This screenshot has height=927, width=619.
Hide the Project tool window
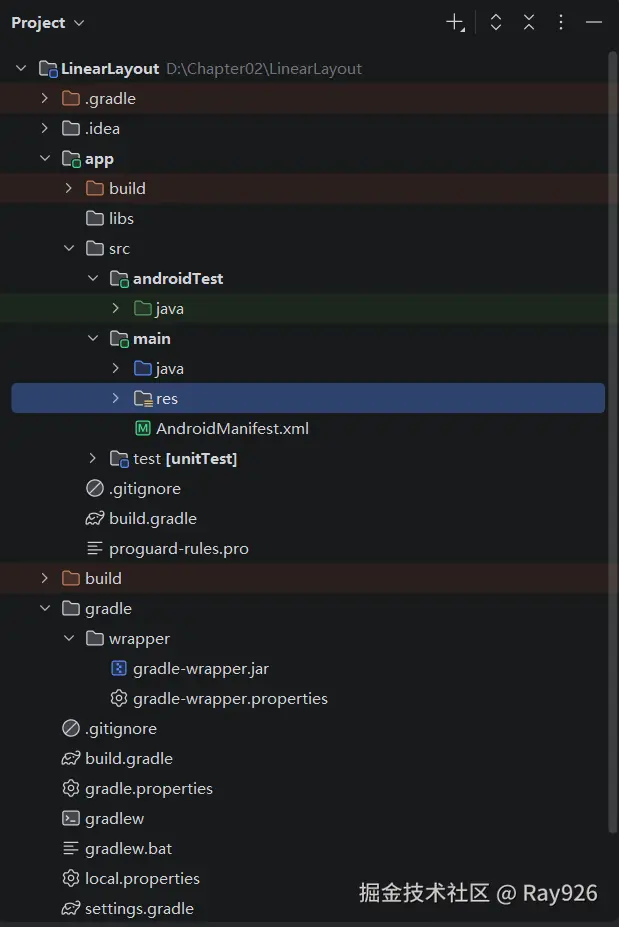(x=594, y=22)
